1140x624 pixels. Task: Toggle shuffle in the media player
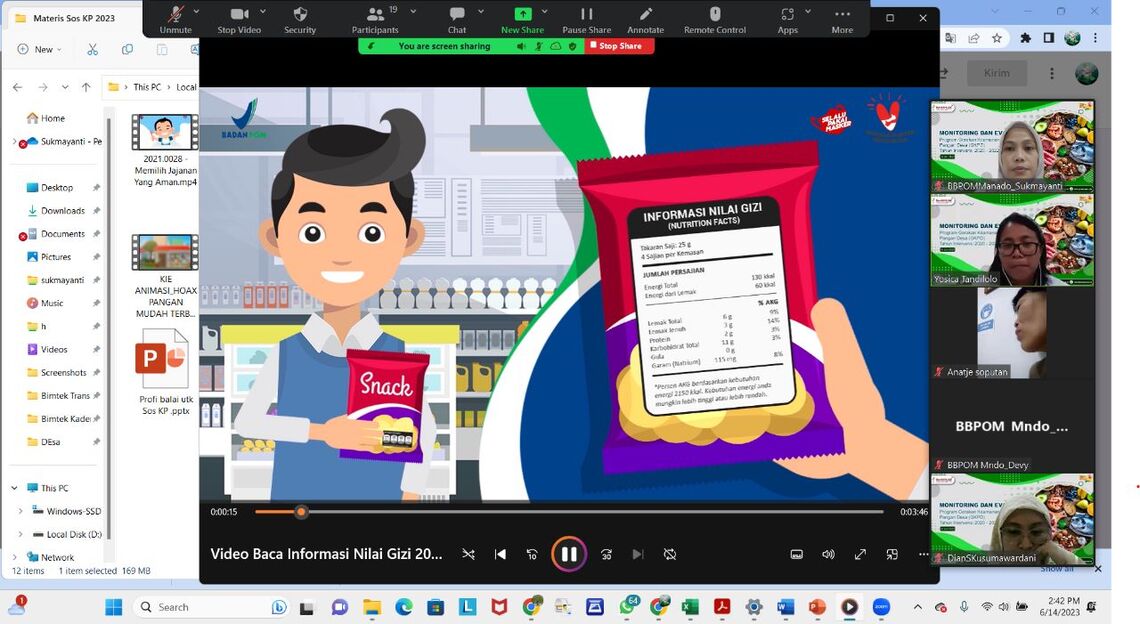coord(468,554)
